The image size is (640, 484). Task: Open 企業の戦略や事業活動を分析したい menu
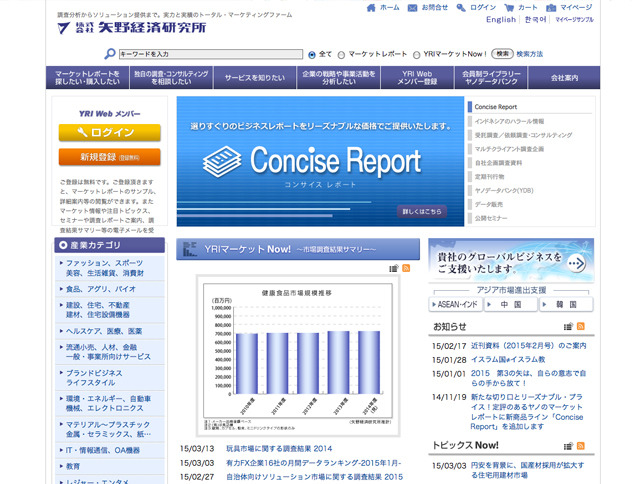tap(339, 78)
